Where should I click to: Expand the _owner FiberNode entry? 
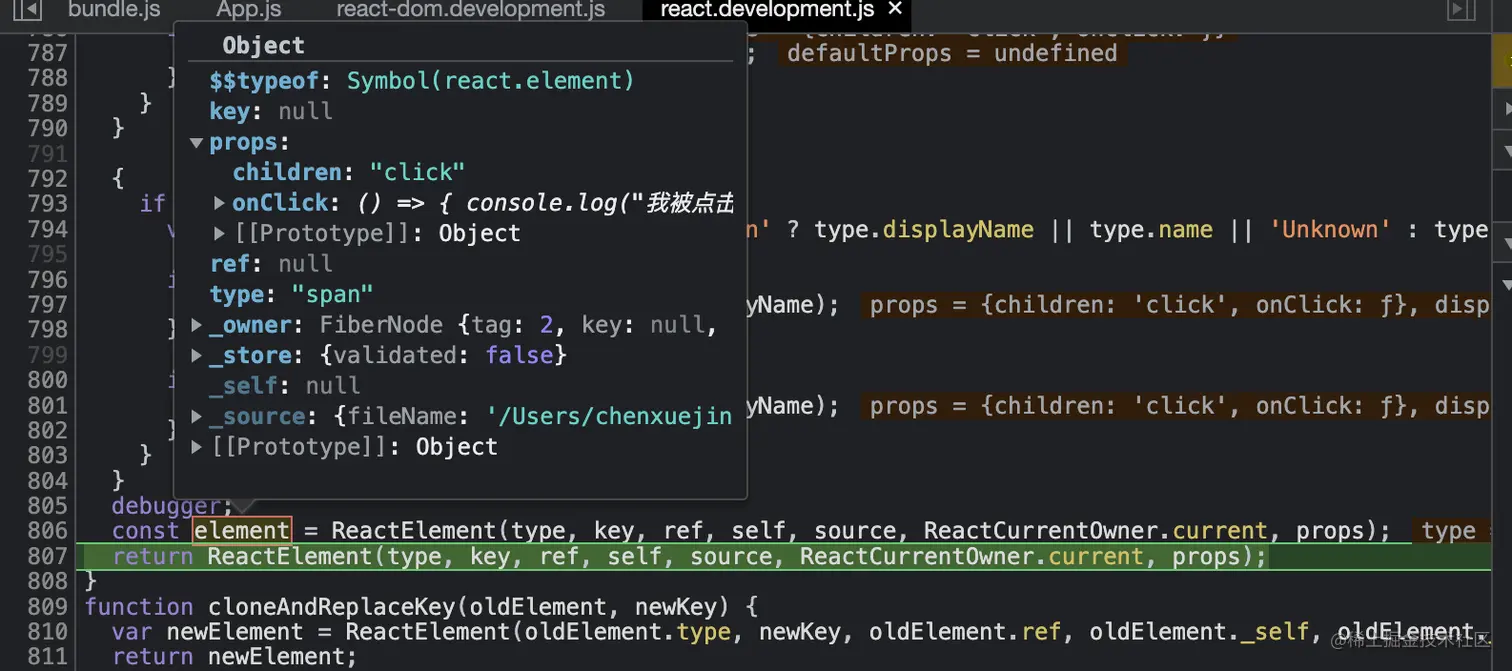196,326
